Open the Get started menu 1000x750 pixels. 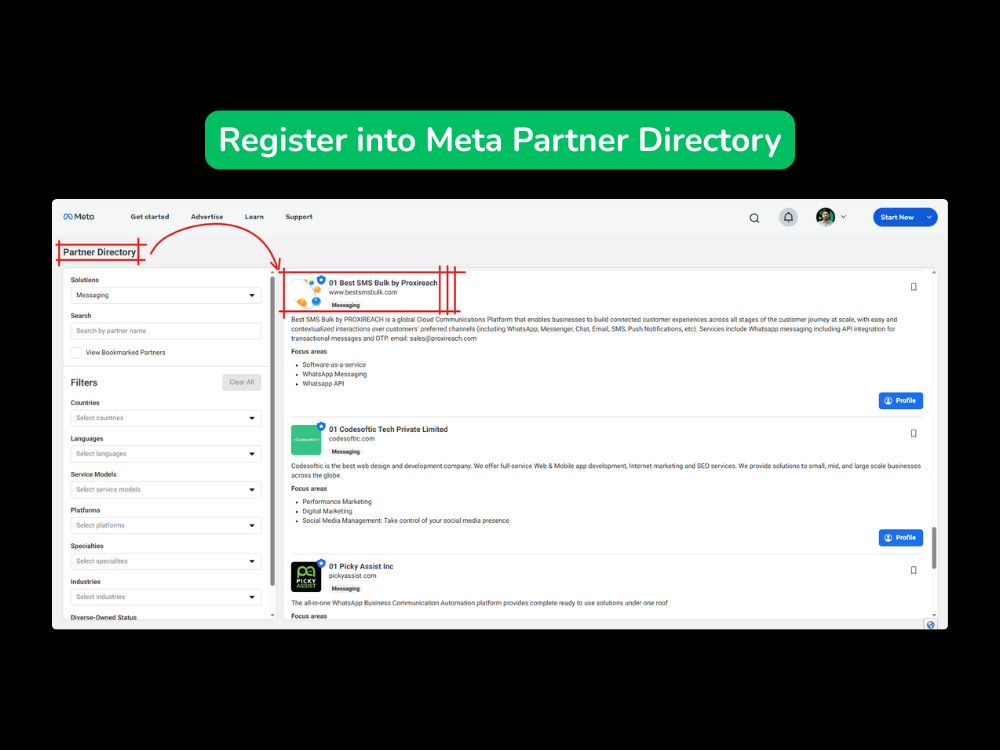[x=150, y=217]
